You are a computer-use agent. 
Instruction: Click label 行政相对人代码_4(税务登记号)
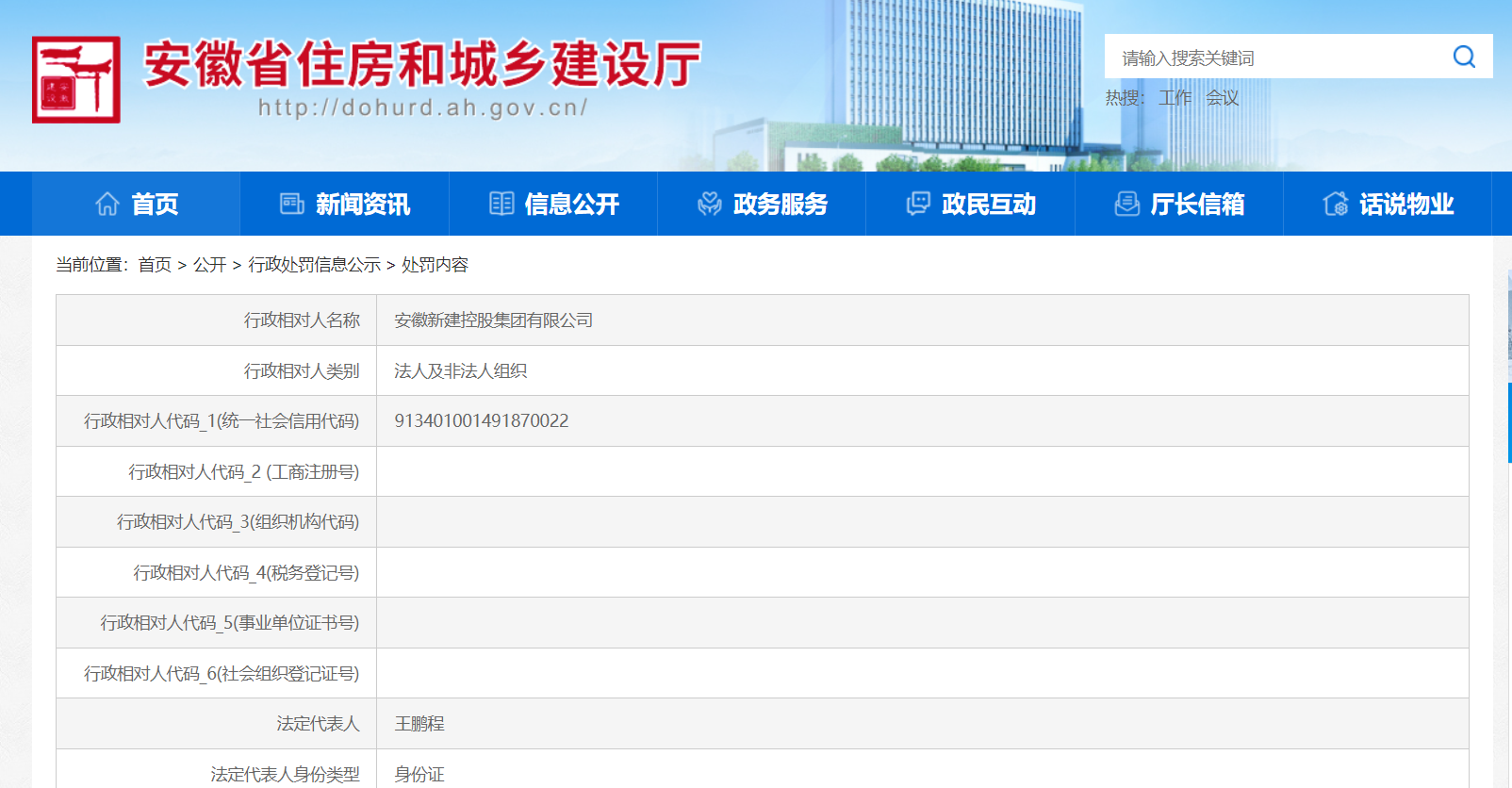click(246, 573)
